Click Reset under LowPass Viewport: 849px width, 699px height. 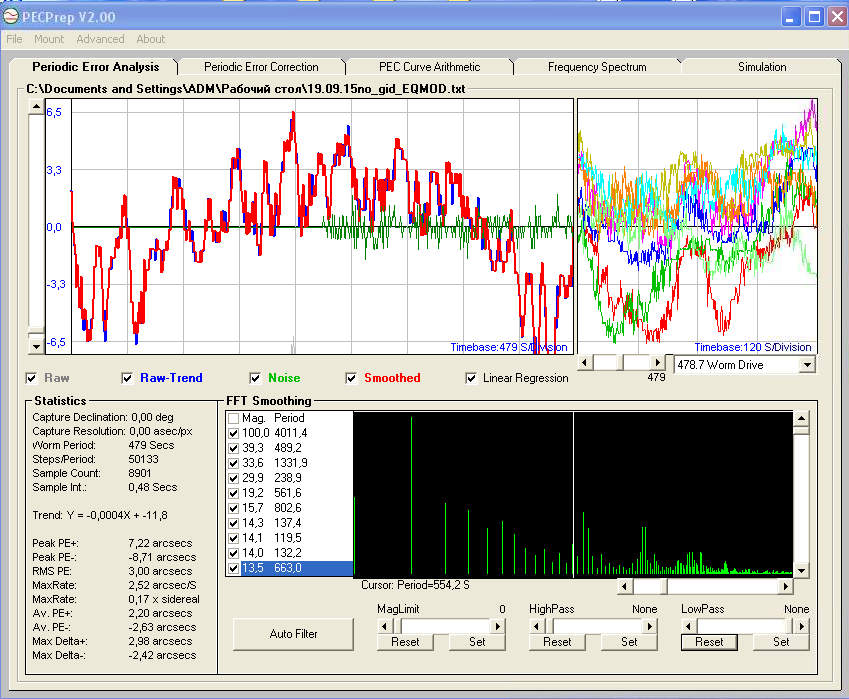click(x=709, y=642)
